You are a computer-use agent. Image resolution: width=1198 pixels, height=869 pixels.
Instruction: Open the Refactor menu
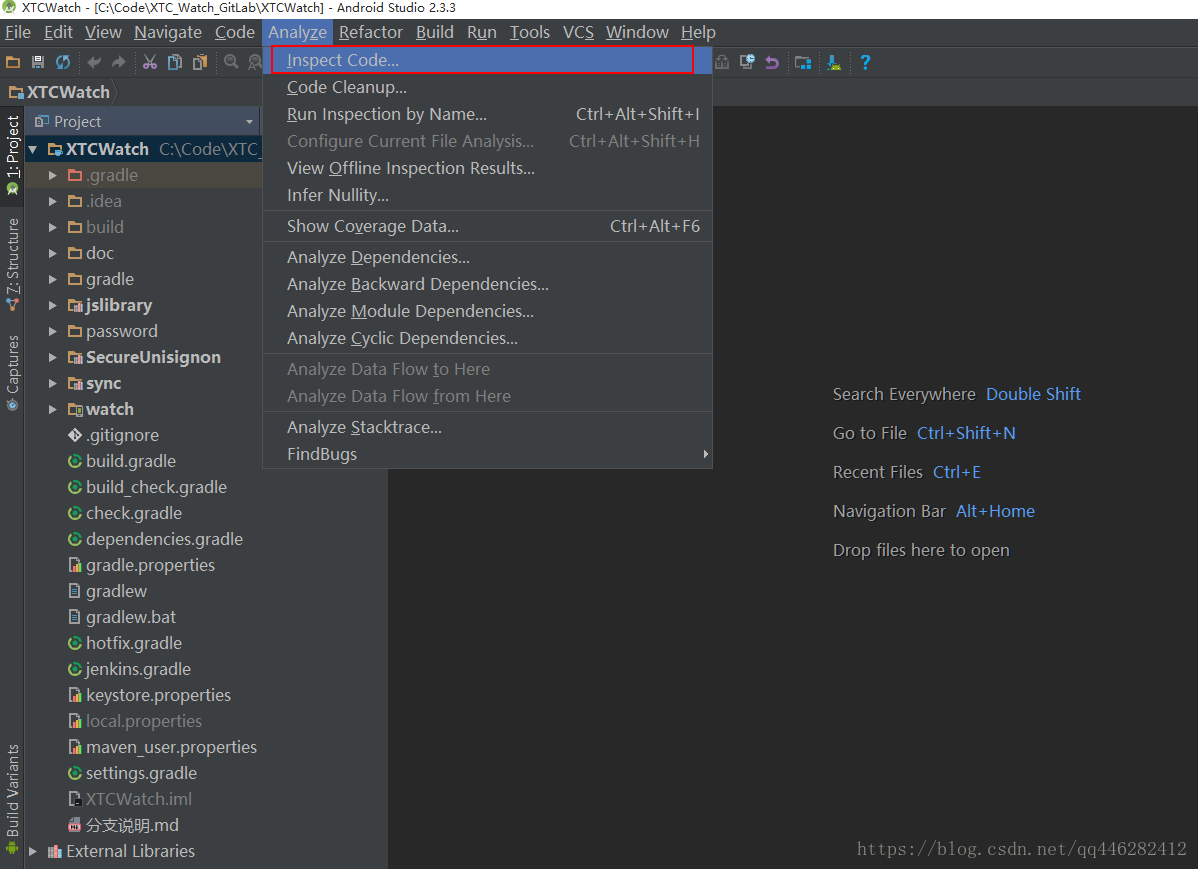point(371,32)
